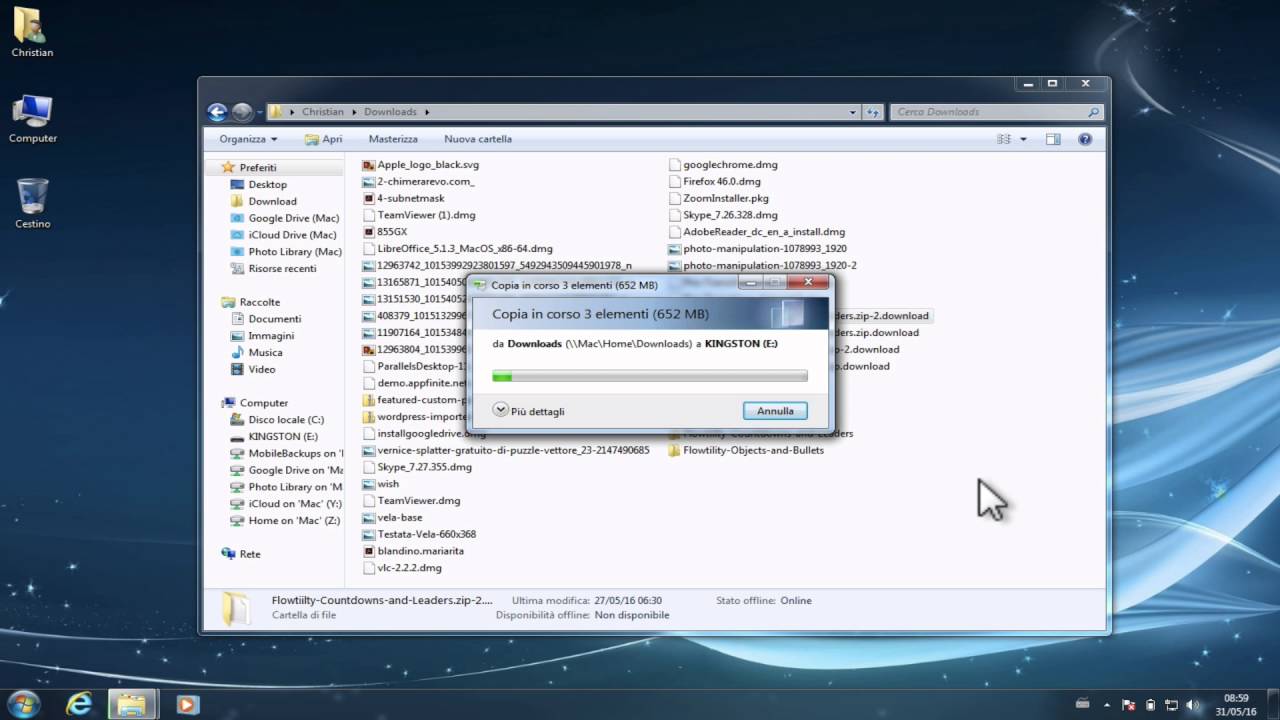
Task: Refresh the Downloads folder view
Action: (873, 112)
